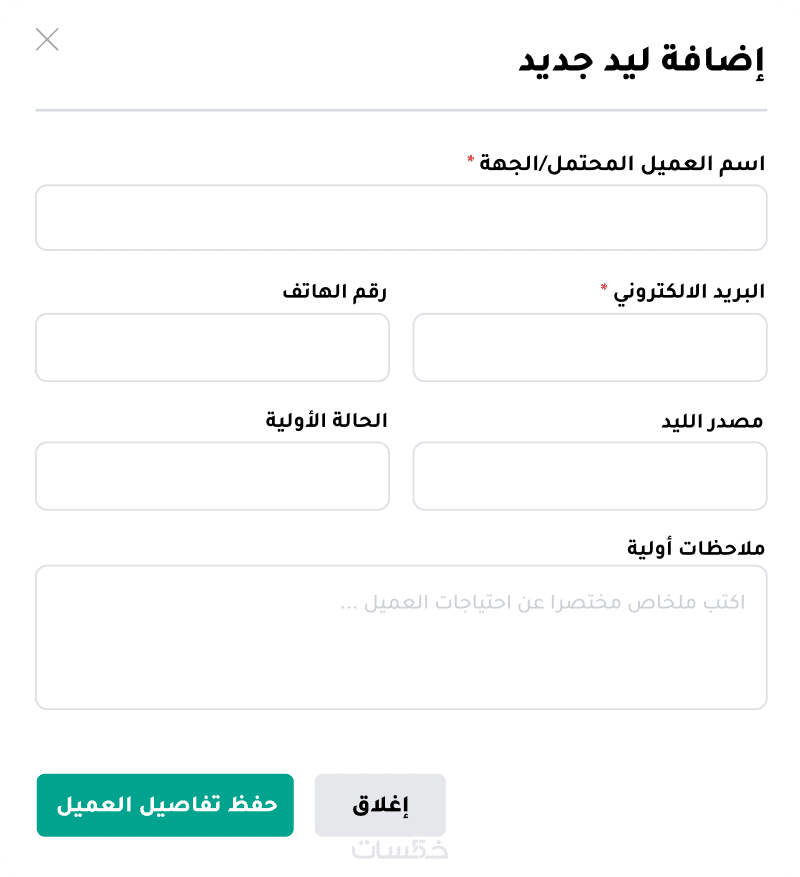Click the إضافة ليد جديد dialog title
Viewport: 800px width, 877px height.
coord(641,60)
